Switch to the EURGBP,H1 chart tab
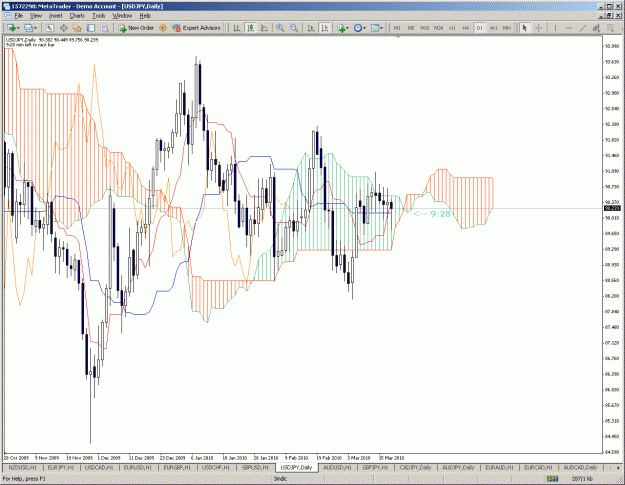This screenshot has height=485, width=625. [x=177, y=467]
